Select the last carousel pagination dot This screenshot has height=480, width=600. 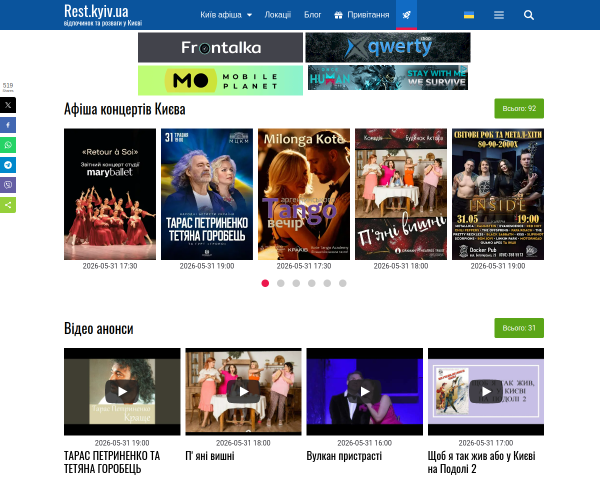[342, 283]
